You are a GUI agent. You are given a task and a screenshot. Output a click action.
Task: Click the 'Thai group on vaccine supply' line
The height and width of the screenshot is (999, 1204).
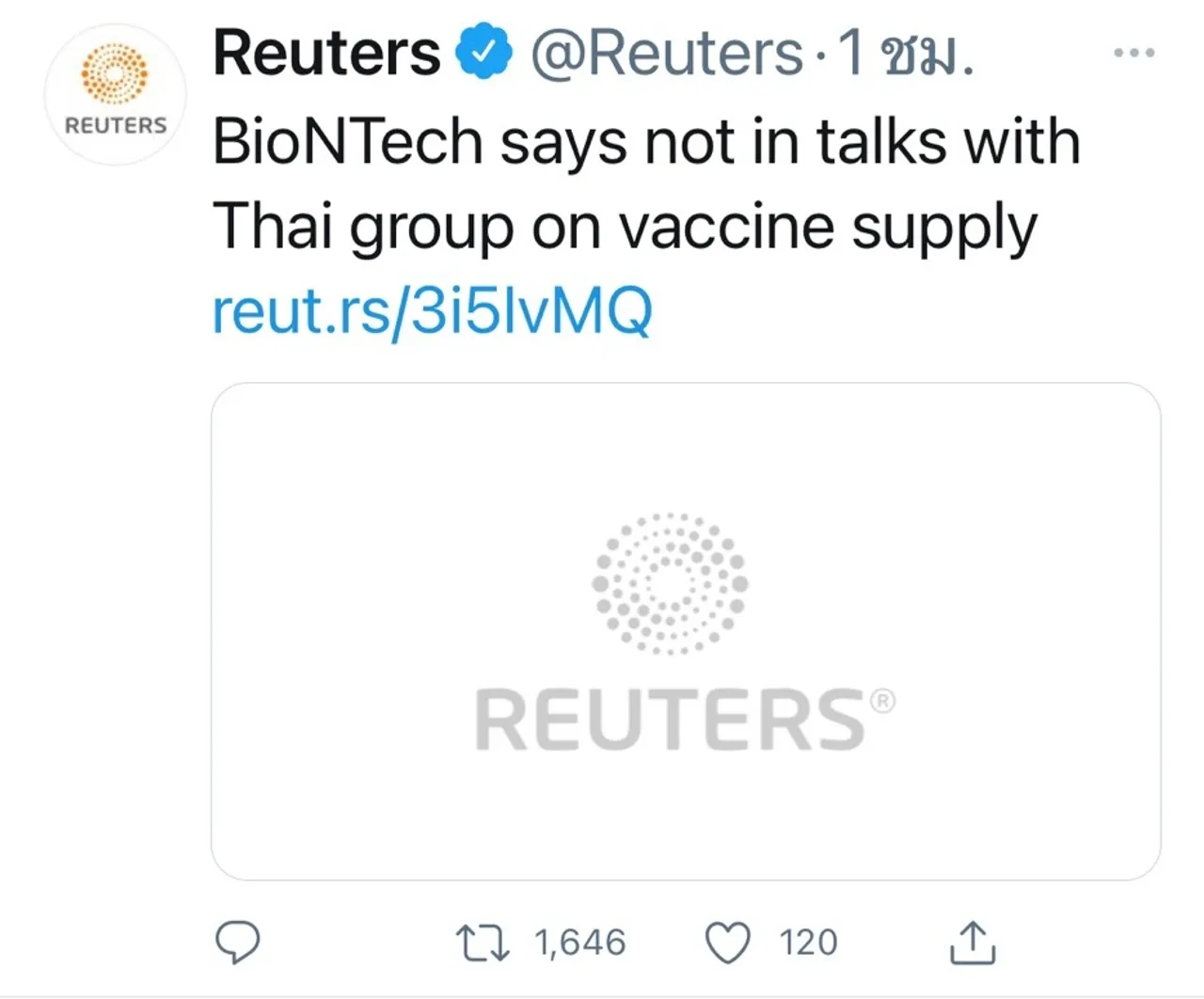click(625, 227)
